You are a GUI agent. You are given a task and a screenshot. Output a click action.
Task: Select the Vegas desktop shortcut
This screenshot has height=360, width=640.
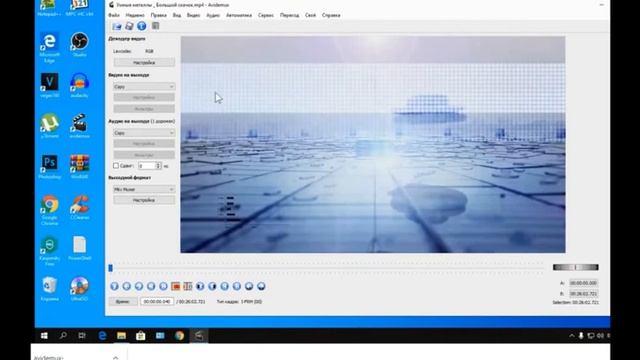tap(49, 85)
